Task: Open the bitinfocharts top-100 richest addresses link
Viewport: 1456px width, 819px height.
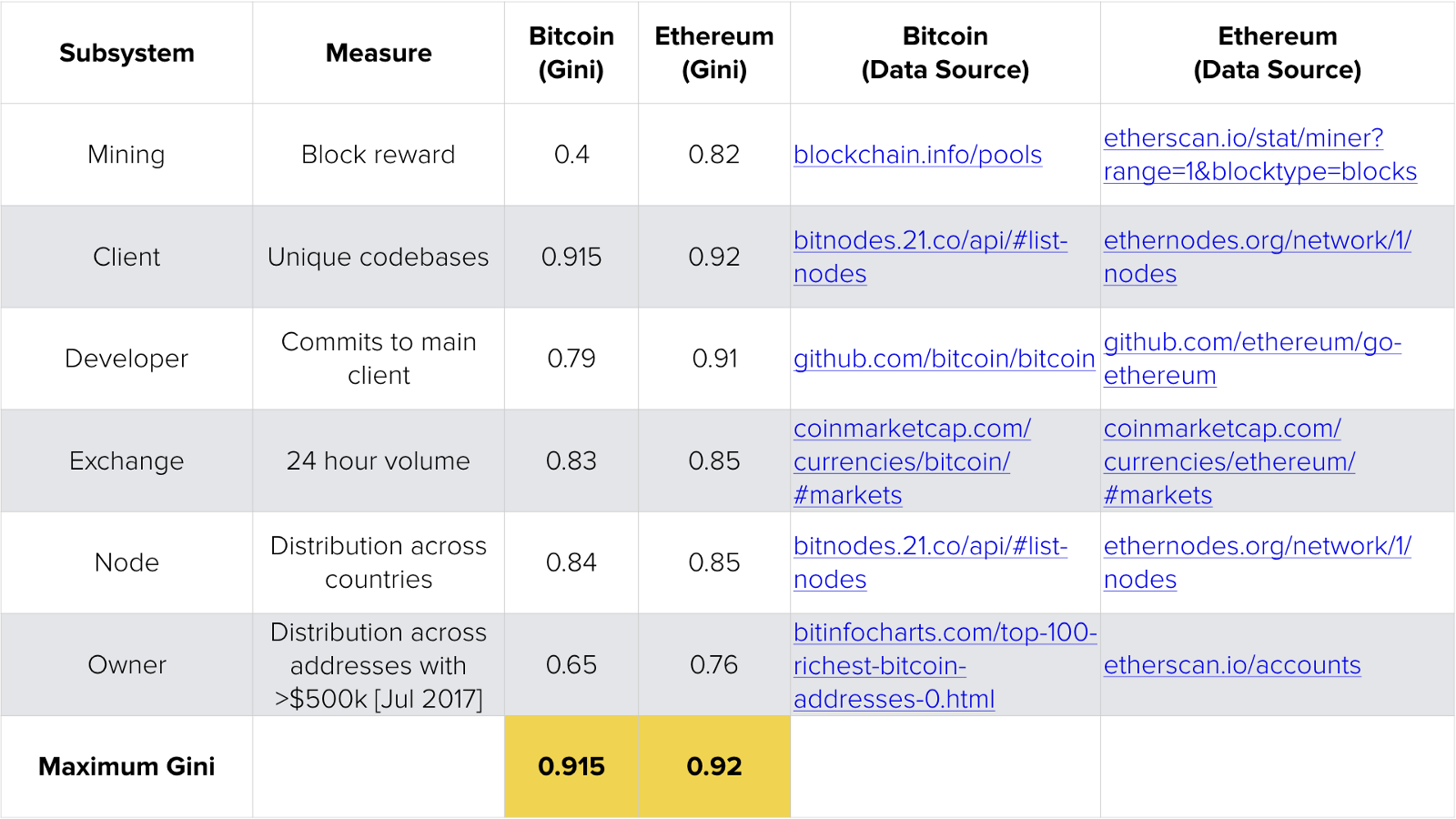Action: tap(945, 632)
